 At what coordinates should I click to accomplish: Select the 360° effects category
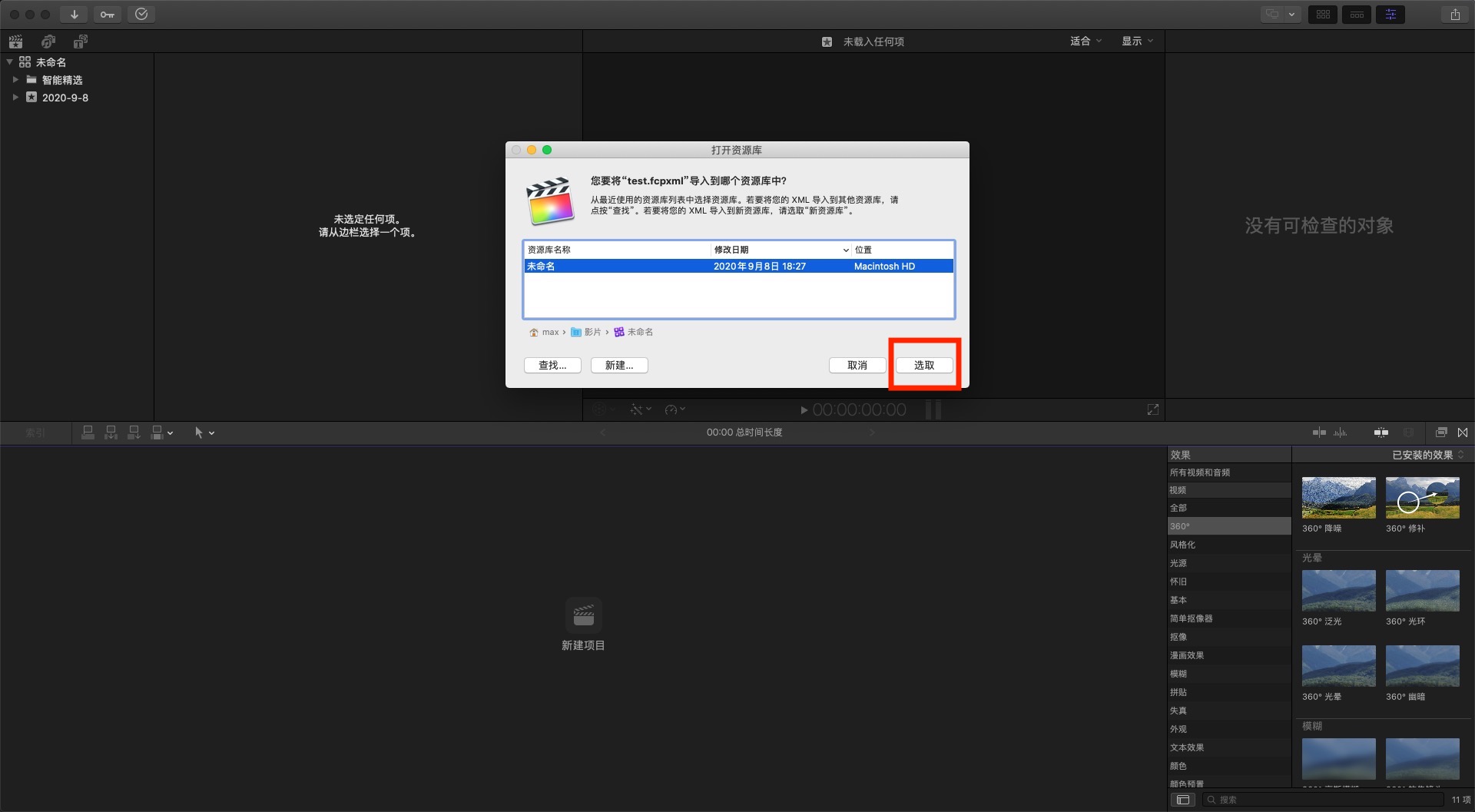point(1229,526)
